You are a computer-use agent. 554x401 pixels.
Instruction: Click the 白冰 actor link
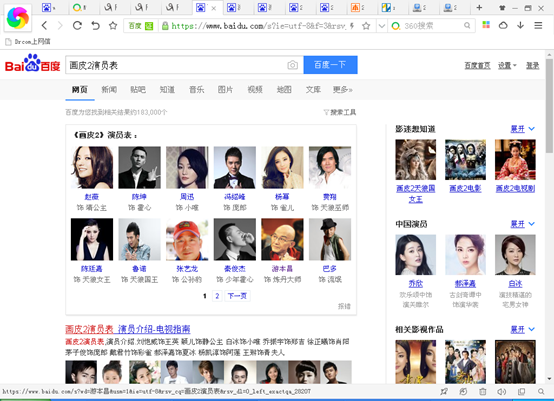click(515, 284)
